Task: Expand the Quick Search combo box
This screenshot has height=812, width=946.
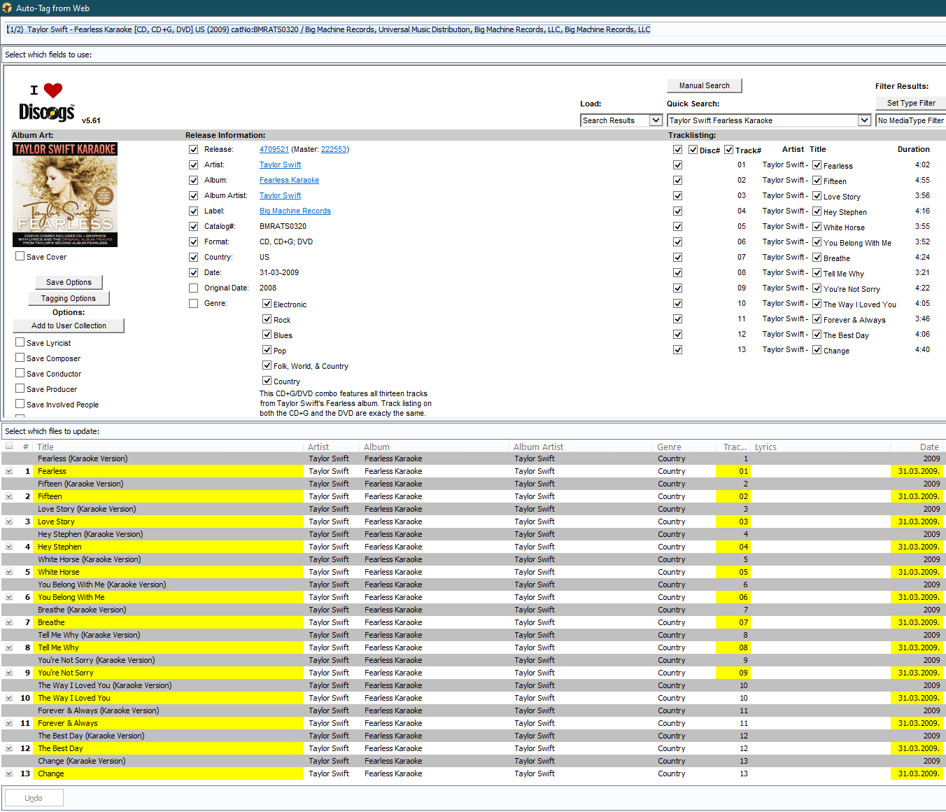Action: click(x=864, y=120)
